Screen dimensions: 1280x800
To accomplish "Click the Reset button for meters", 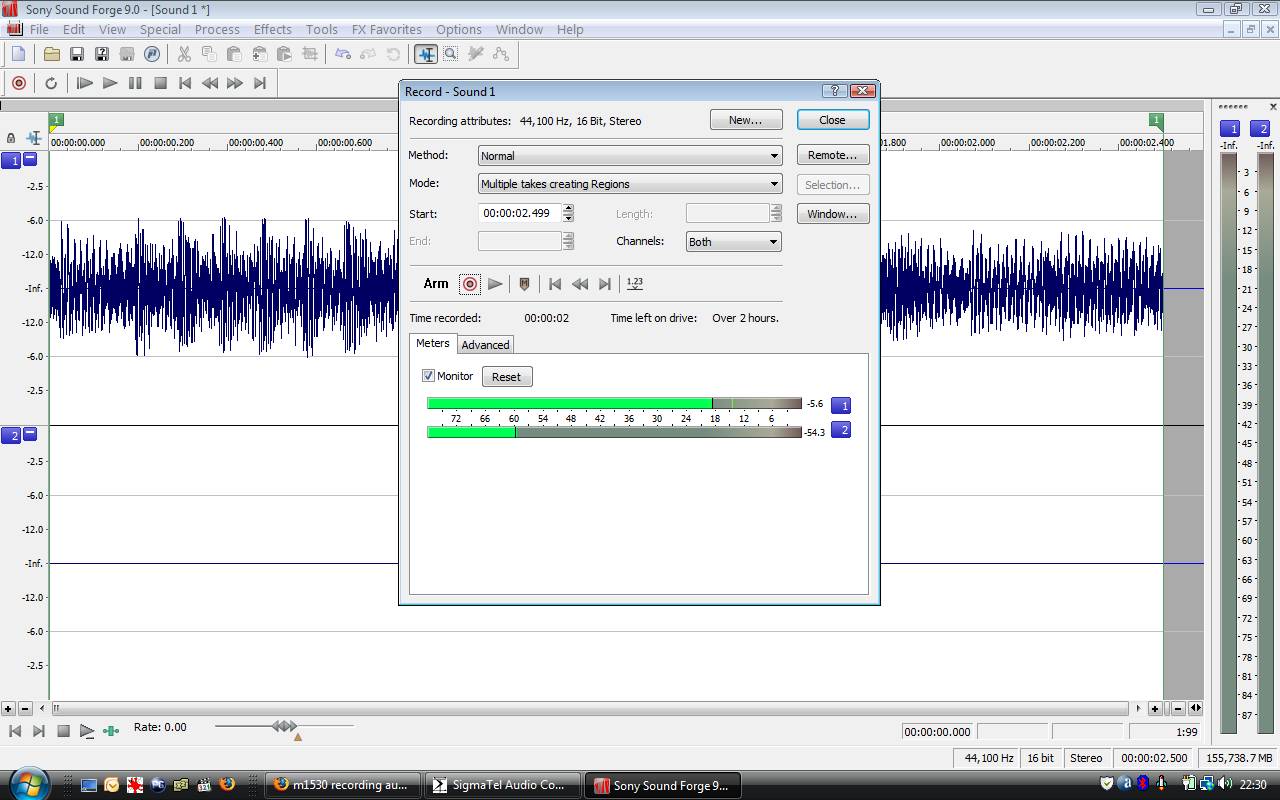I will 506,377.
